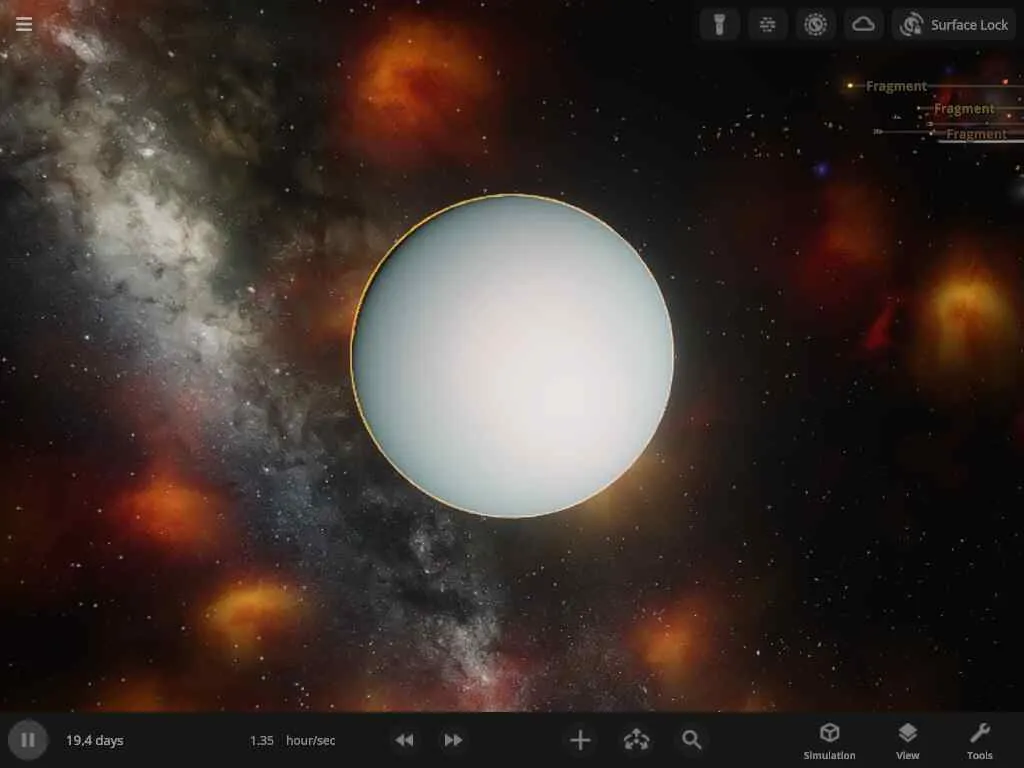Select the topmost Fragment label
The width and height of the screenshot is (1024, 768).
pos(896,86)
